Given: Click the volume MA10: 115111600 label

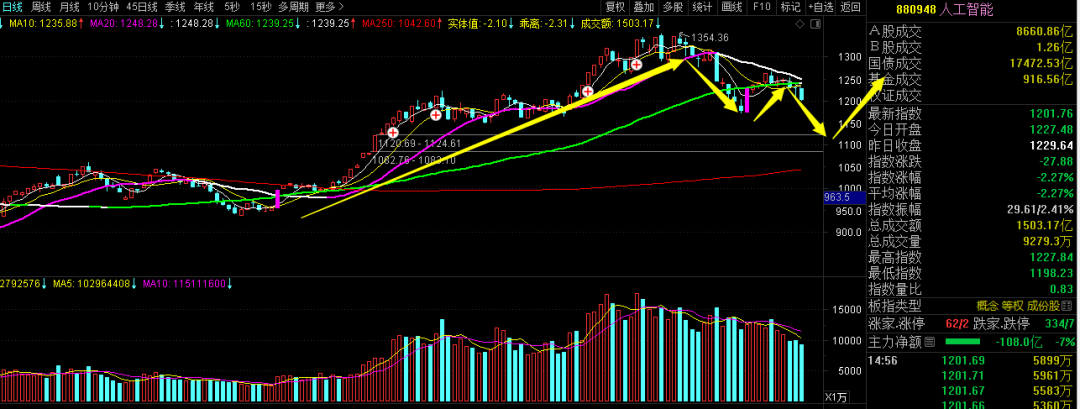Looking at the screenshot, I should (188, 283).
